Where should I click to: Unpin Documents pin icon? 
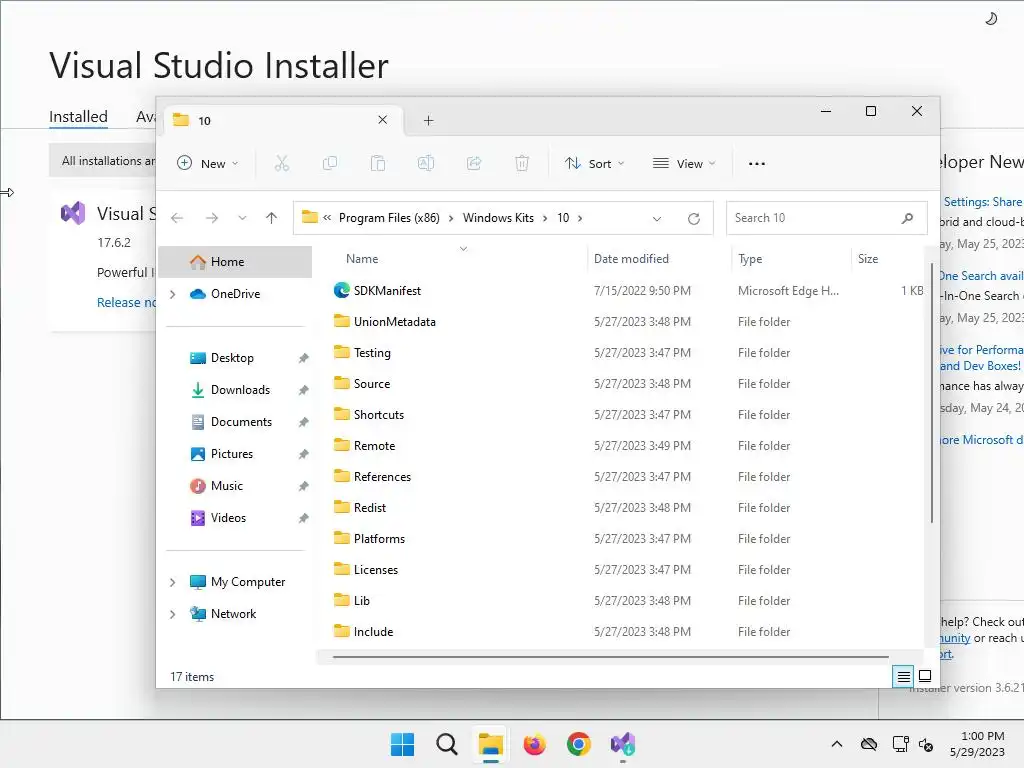[x=303, y=422]
